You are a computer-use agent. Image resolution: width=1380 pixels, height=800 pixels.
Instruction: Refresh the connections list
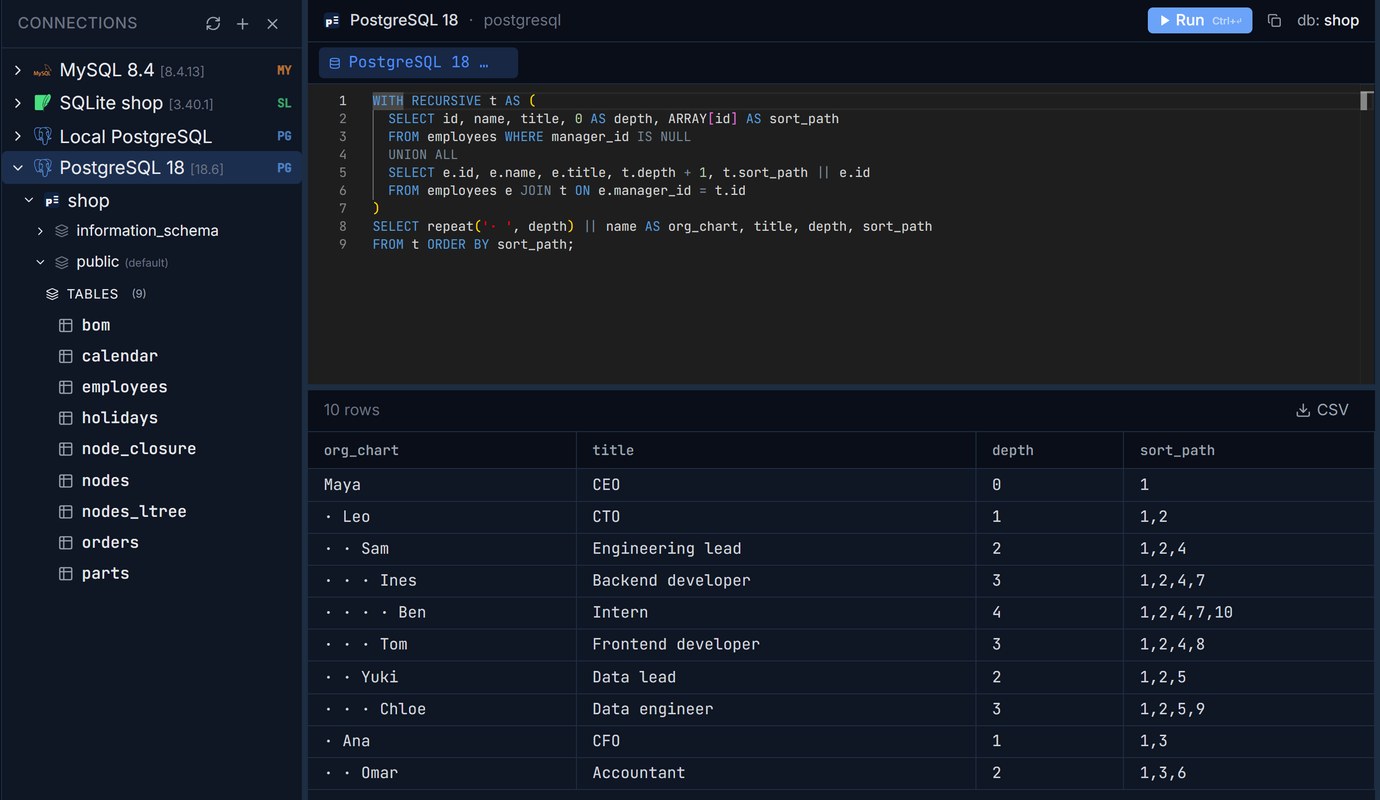pos(213,23)
